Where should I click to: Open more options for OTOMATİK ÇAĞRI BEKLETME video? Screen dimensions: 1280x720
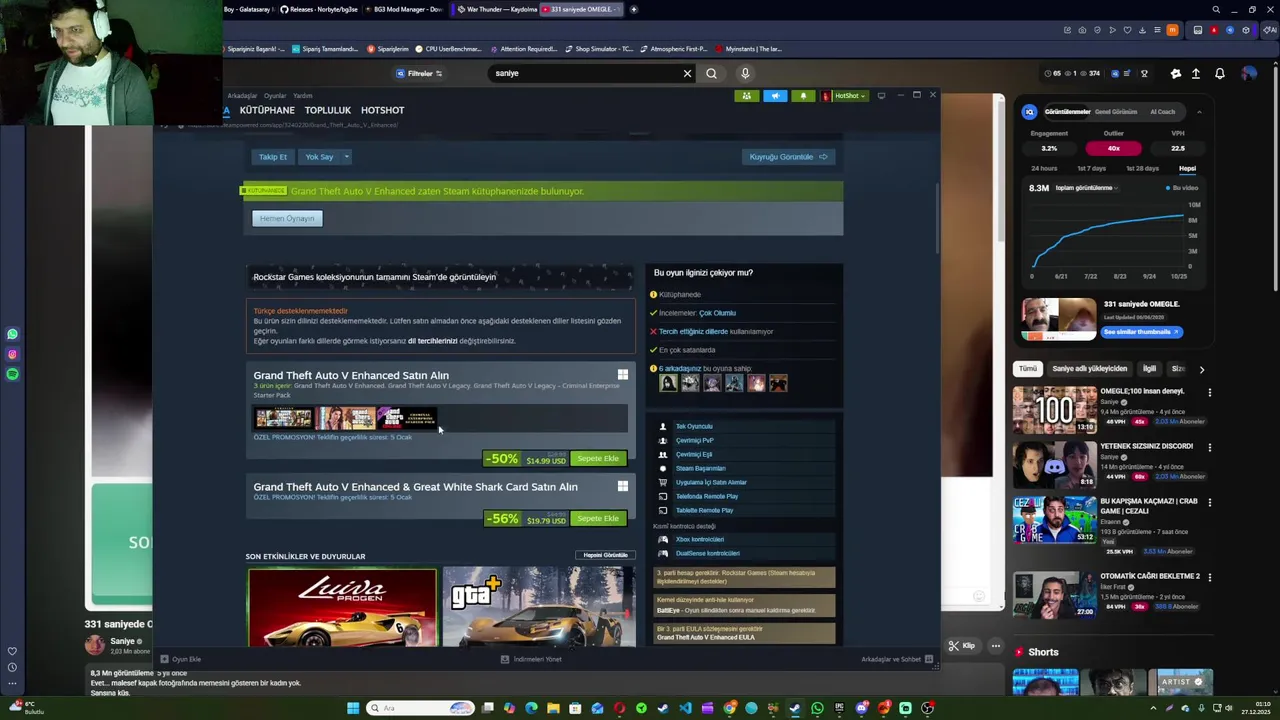point(1209,578)
